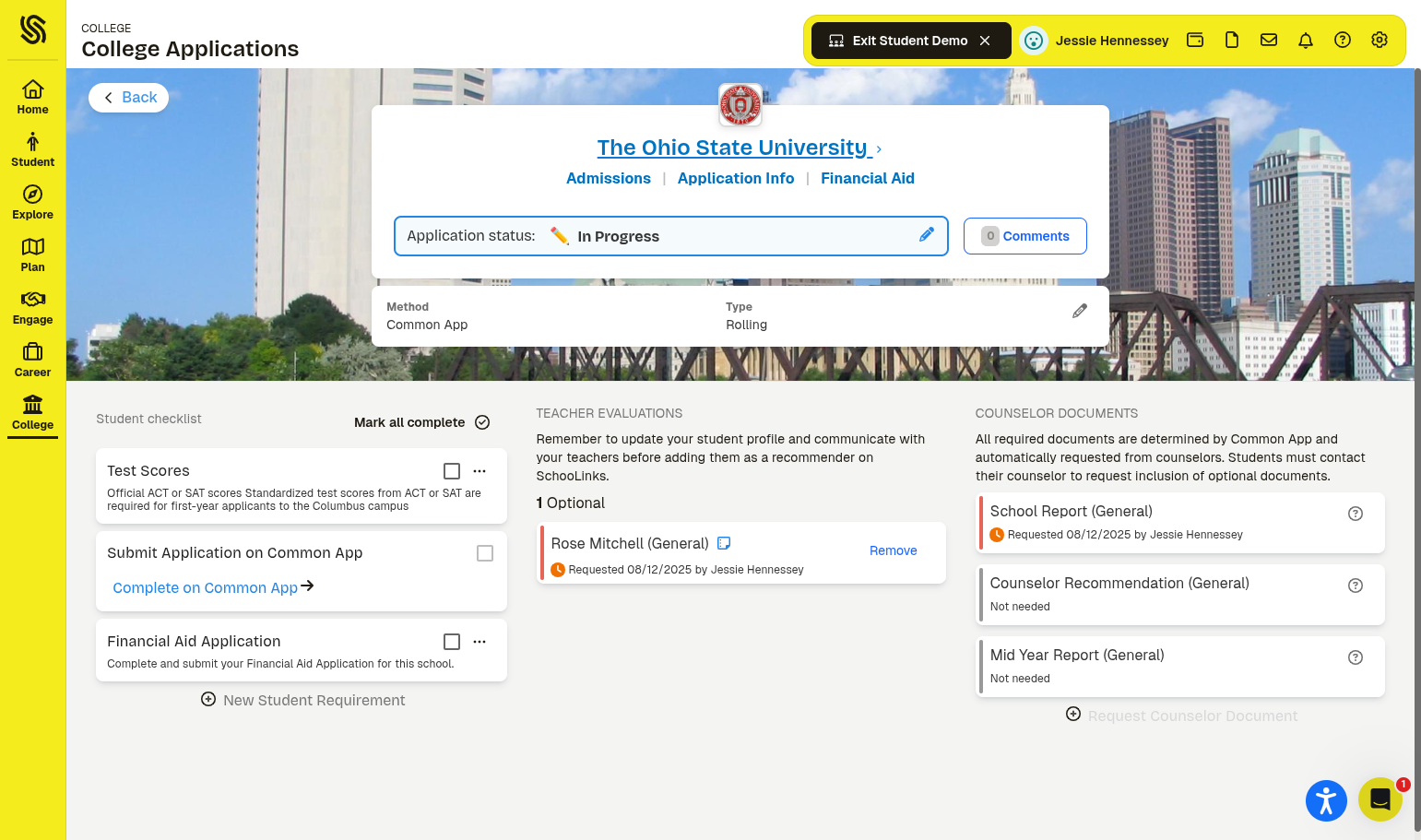Click the note icon beside Rose Mitchell
Viewport: 1421px width, 840px height.
pos(724,543)
